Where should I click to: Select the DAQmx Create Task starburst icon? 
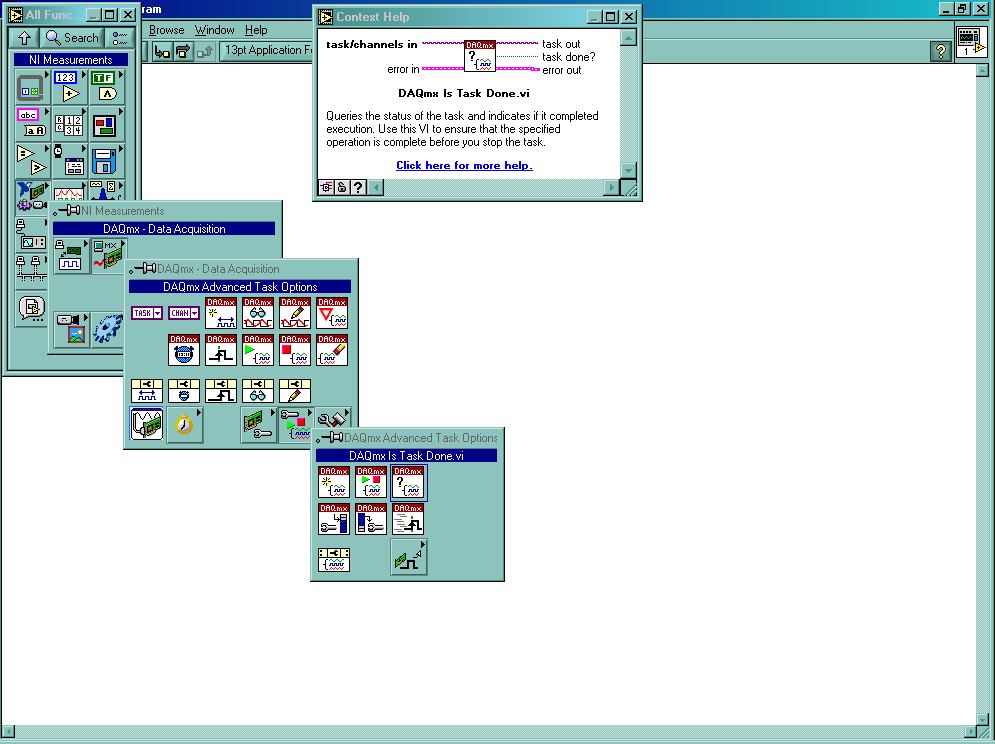(334, 482)
